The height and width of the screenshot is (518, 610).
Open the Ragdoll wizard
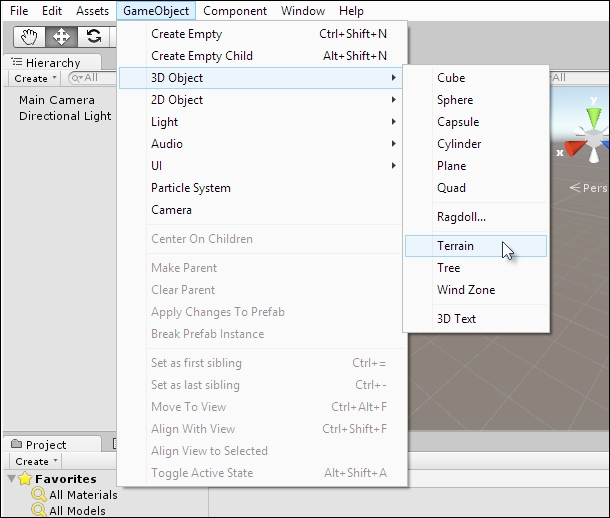tap(476, 217)
